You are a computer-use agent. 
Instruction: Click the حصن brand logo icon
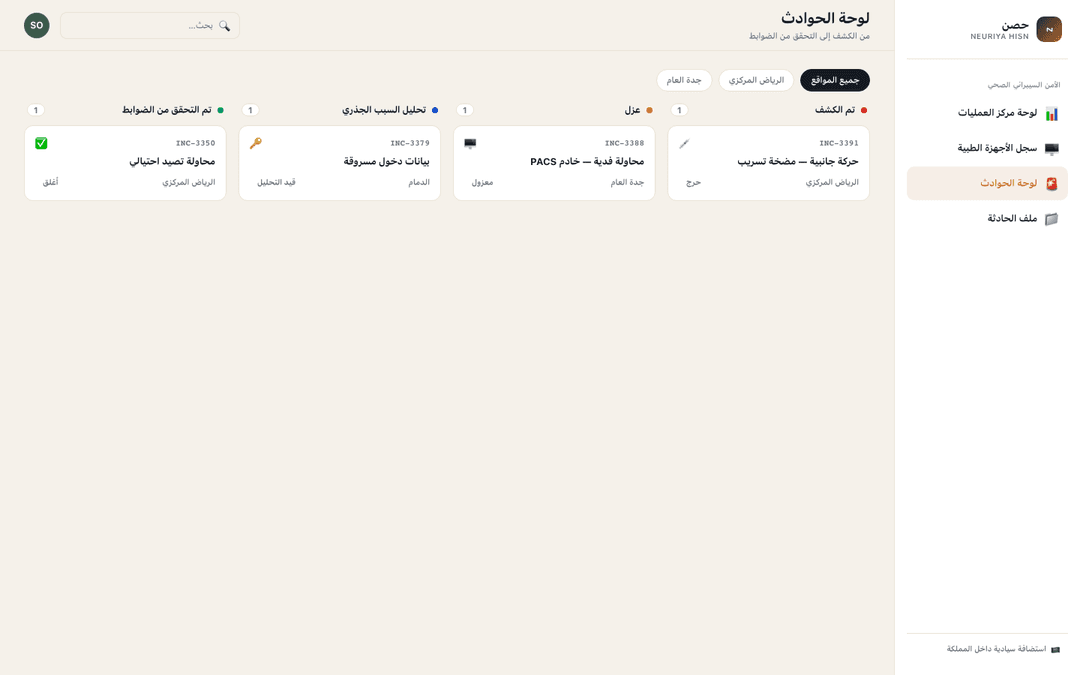click(x=1048, y=29)
